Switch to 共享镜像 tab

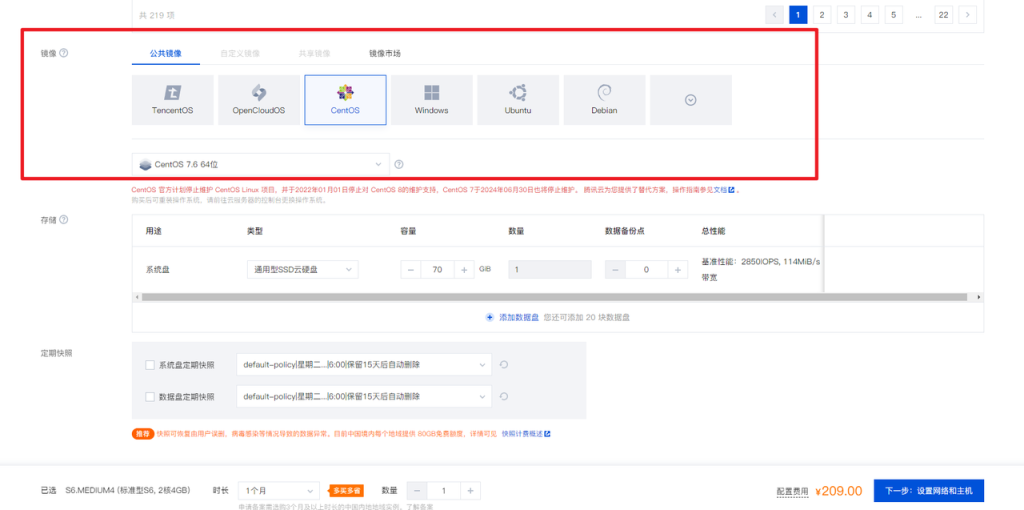(x=315, y=54)
